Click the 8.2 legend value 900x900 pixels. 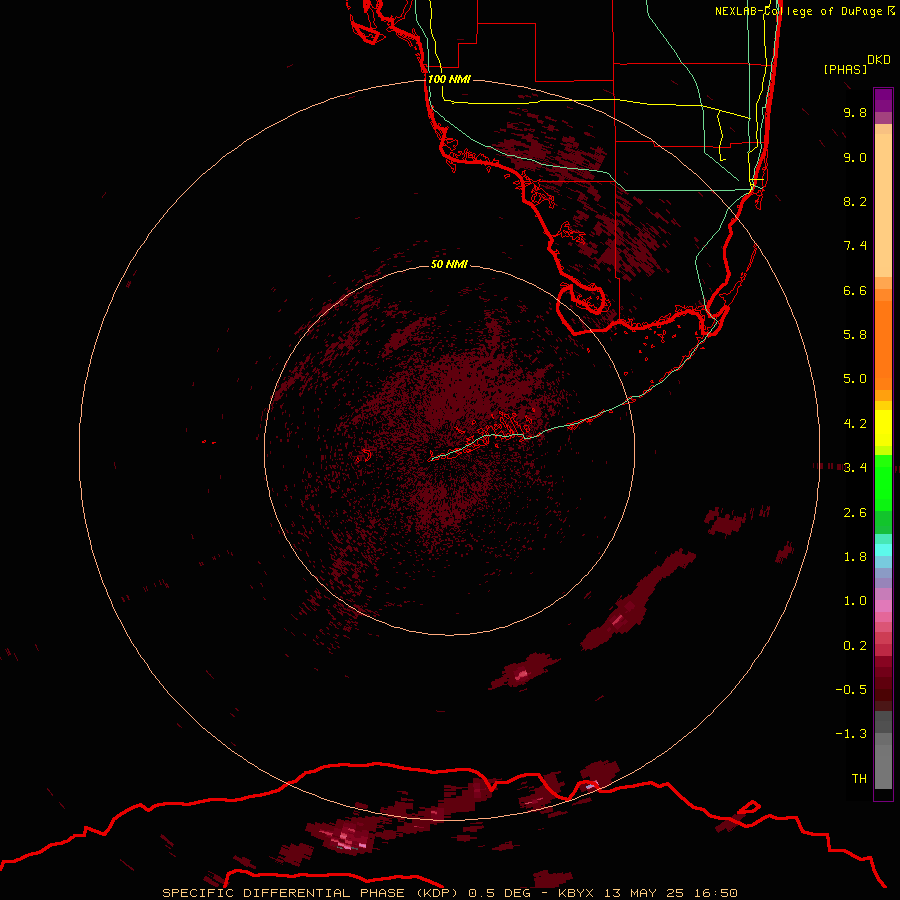click(855, 201)
